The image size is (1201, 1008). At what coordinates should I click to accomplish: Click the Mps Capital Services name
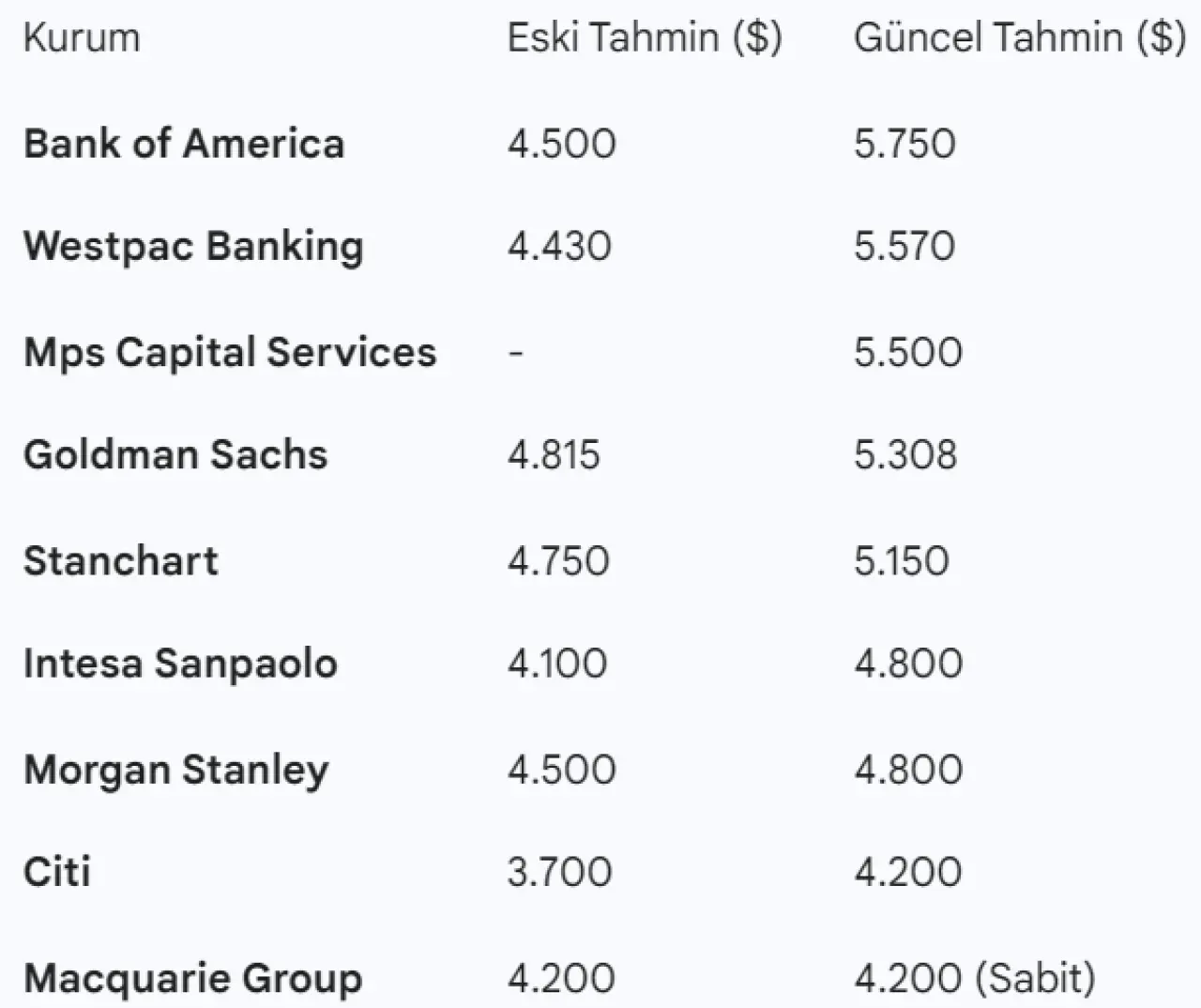point(230,352)
